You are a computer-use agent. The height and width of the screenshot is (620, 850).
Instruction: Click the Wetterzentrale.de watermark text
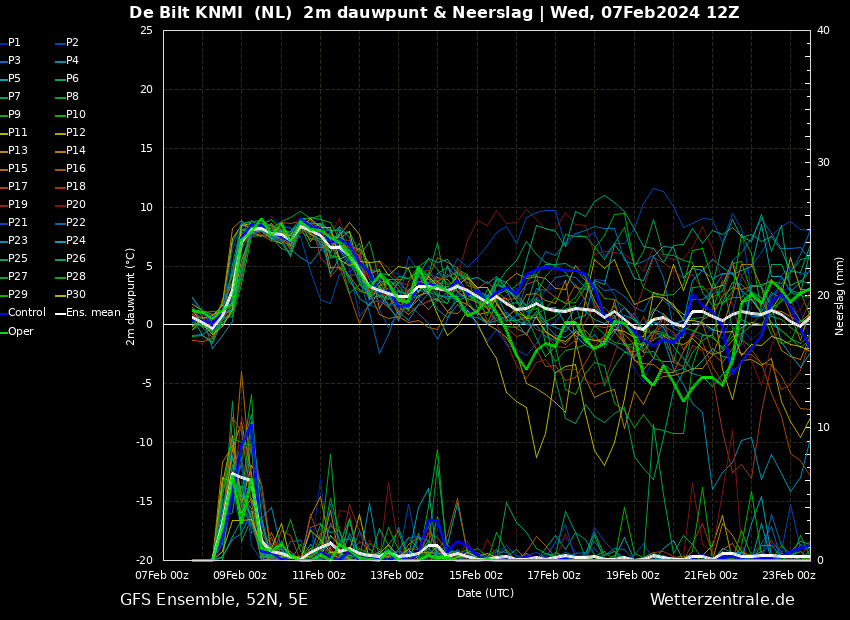[722, 599]
